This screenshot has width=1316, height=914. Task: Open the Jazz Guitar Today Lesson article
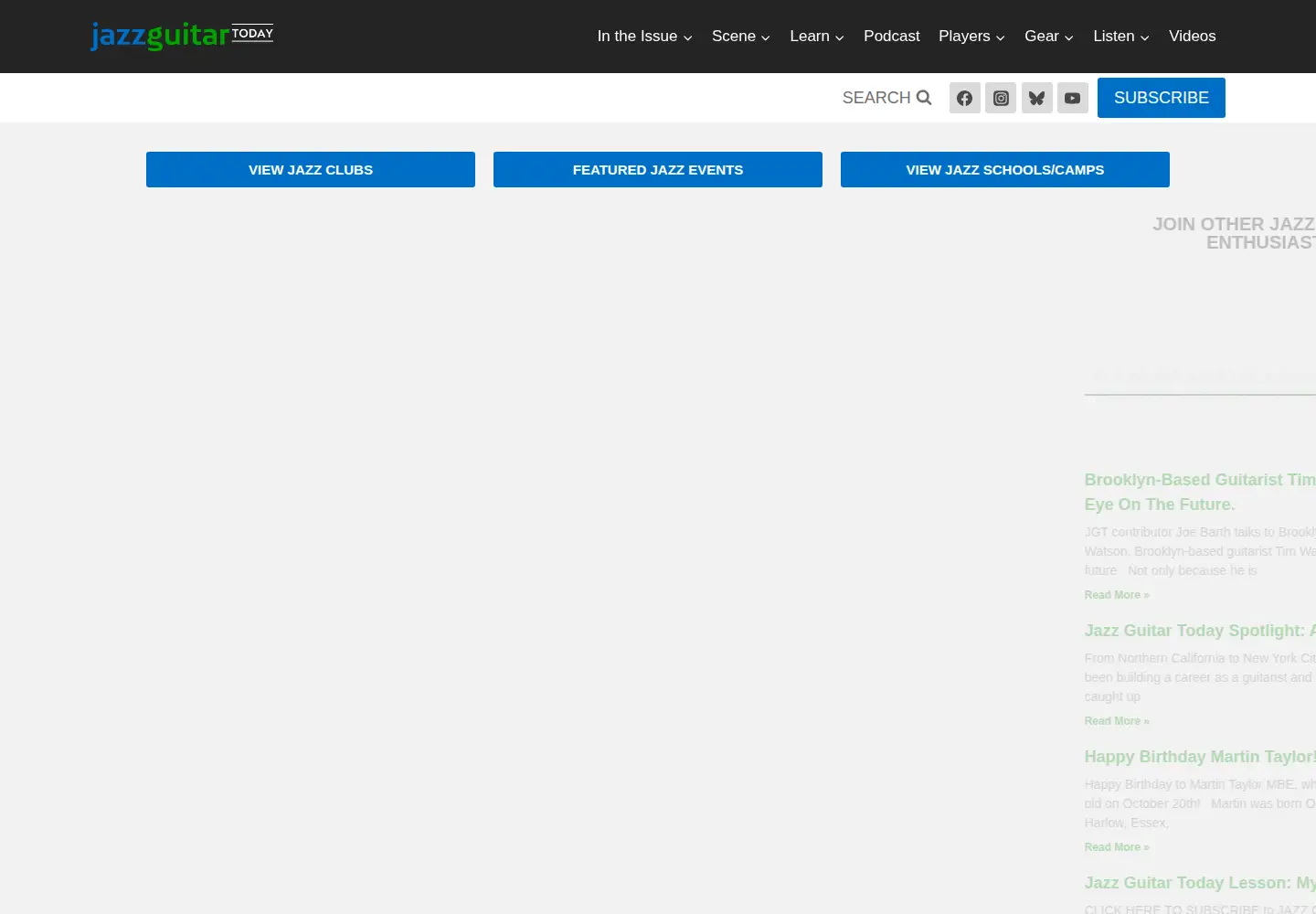point(1200,883)
